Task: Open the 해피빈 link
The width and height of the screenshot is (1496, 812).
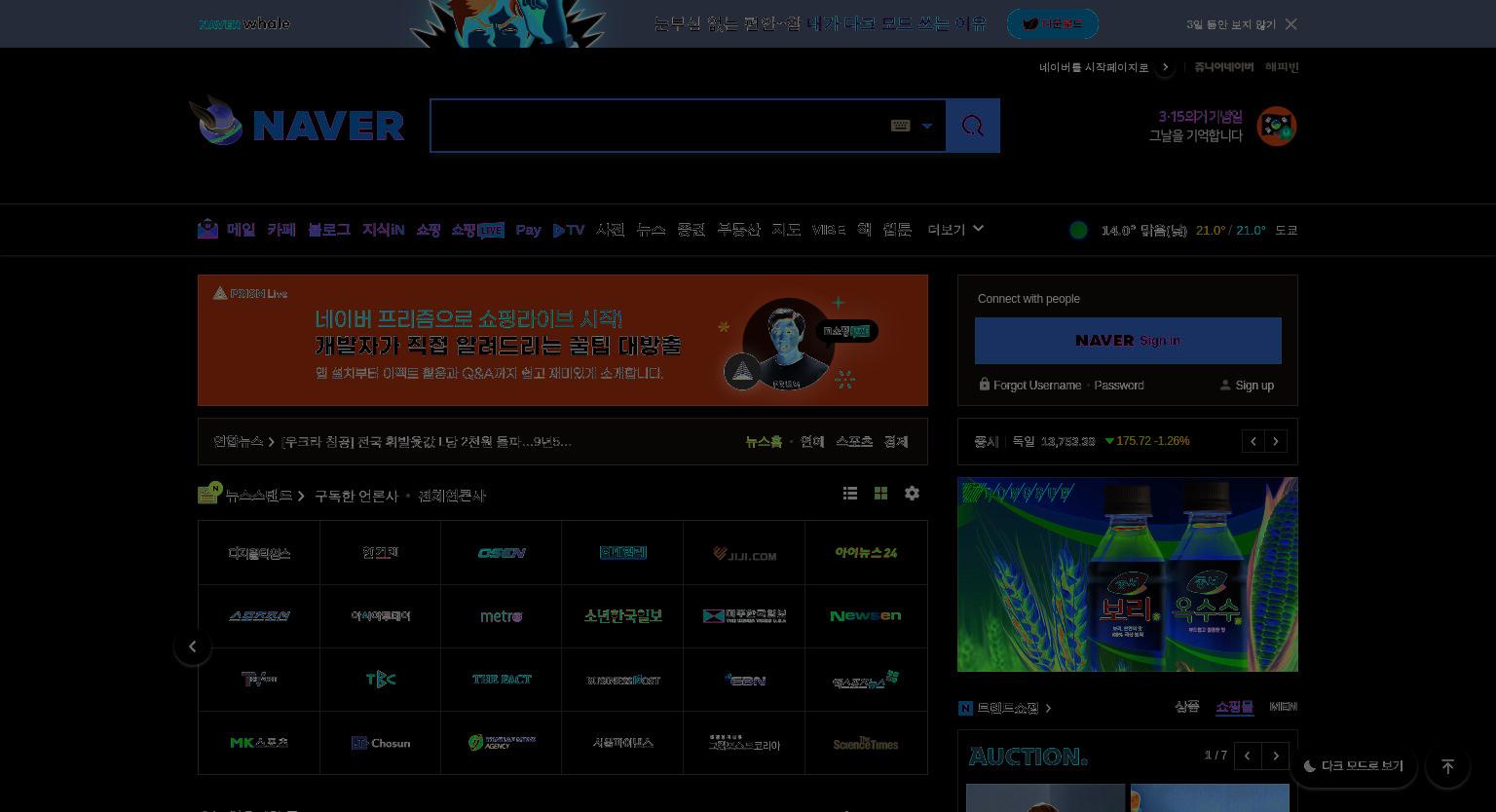Action: click(x=1282, y=67)
